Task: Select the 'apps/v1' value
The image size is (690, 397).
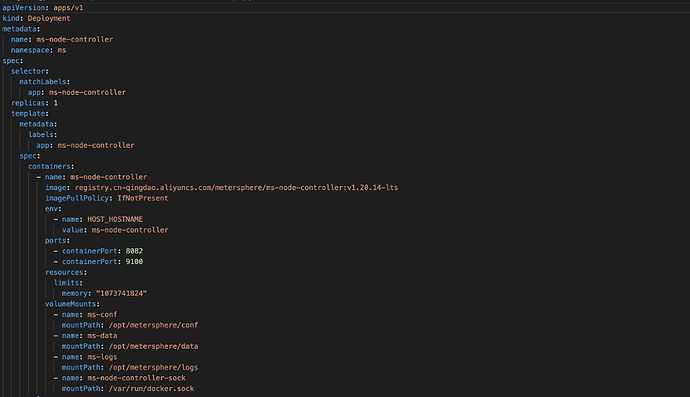Action: 68,7
